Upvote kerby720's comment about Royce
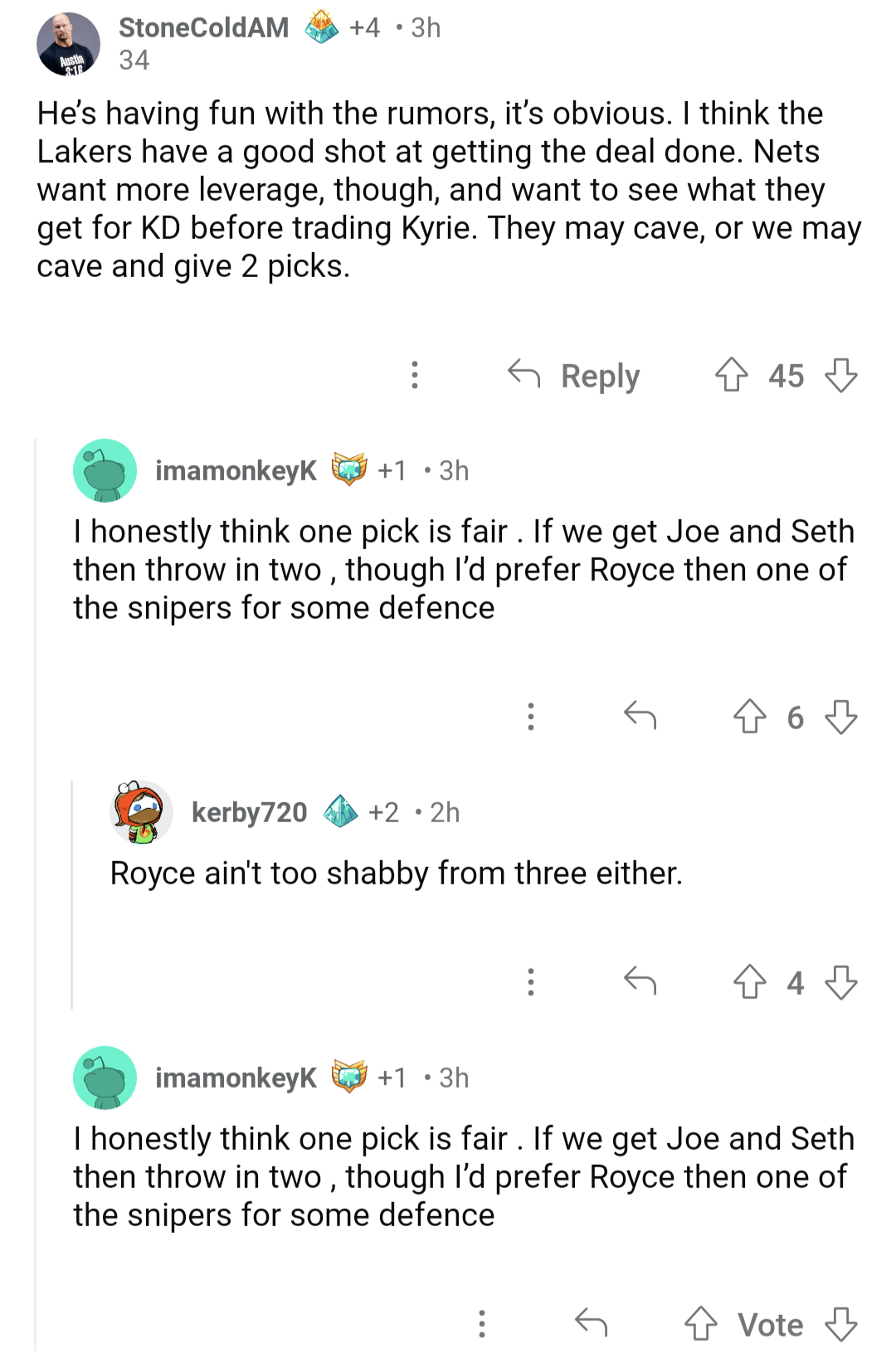The width and height of the screenshot is (896, 1368). 749,982
